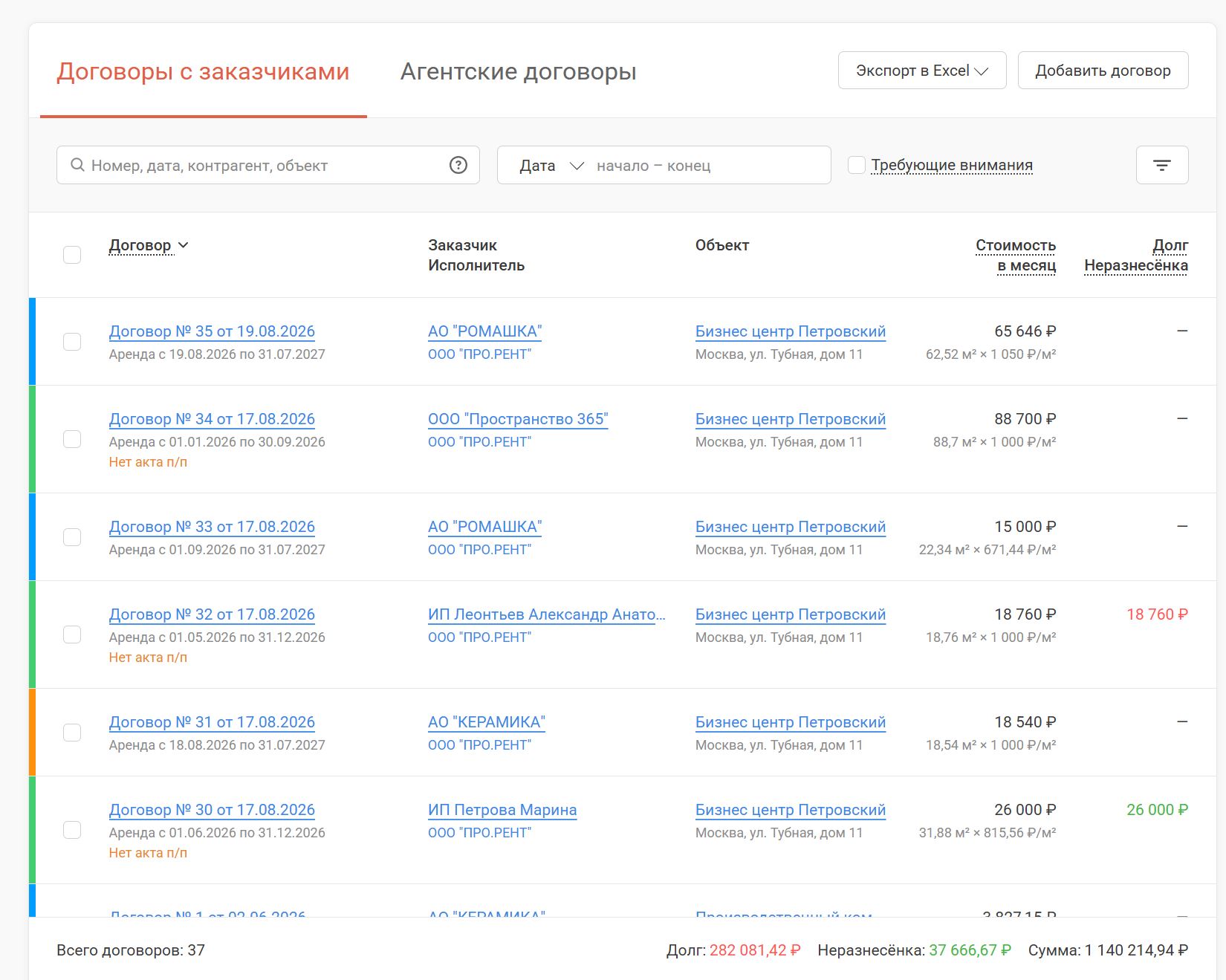Click total debt 282 081,42 ₽ in footer
The width and height of the screenshot is (1226, 980).
click(x=755, y=950)
